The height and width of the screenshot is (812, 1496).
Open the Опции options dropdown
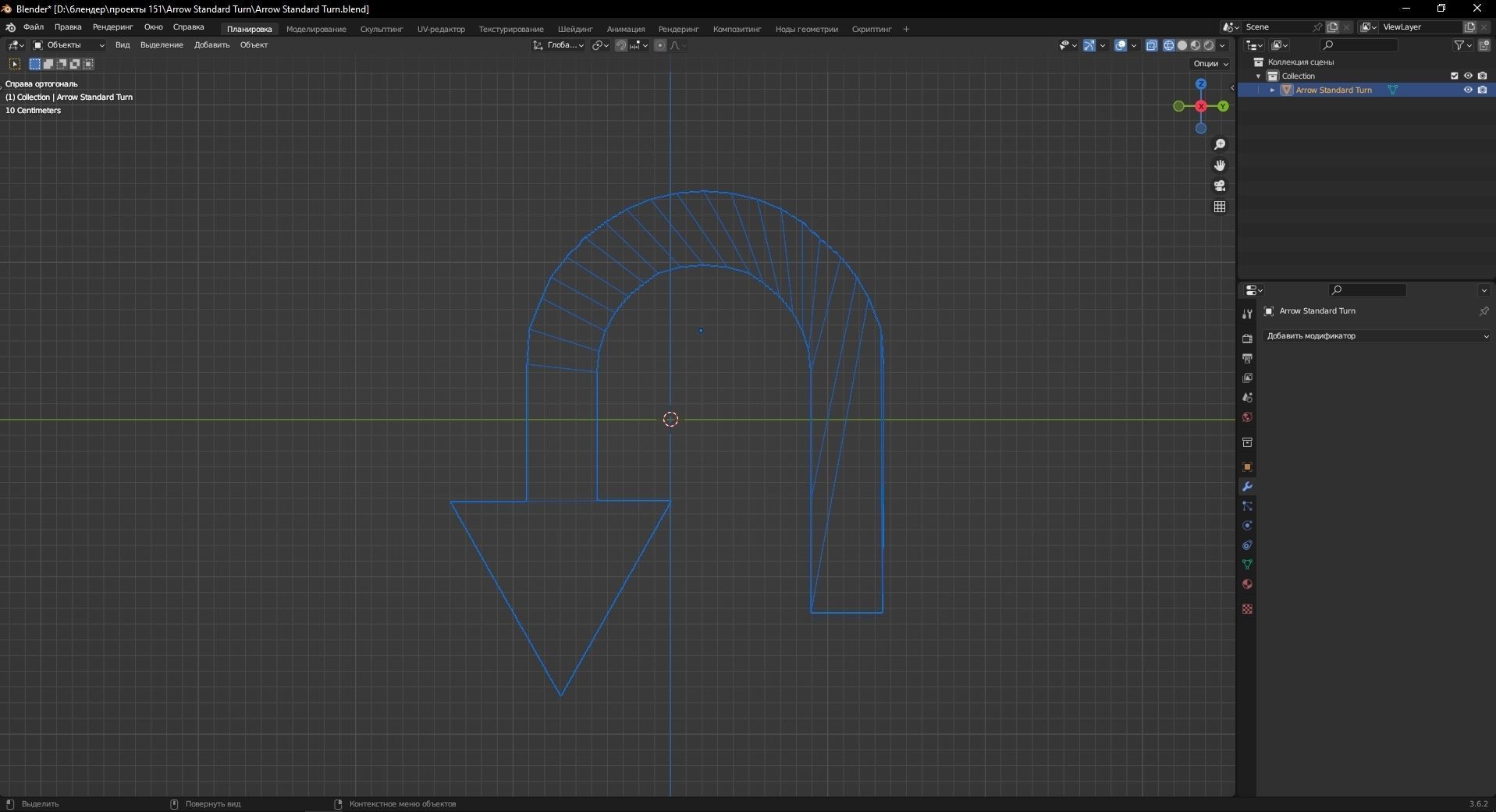pyautogui.click(x=1210, y=64)
